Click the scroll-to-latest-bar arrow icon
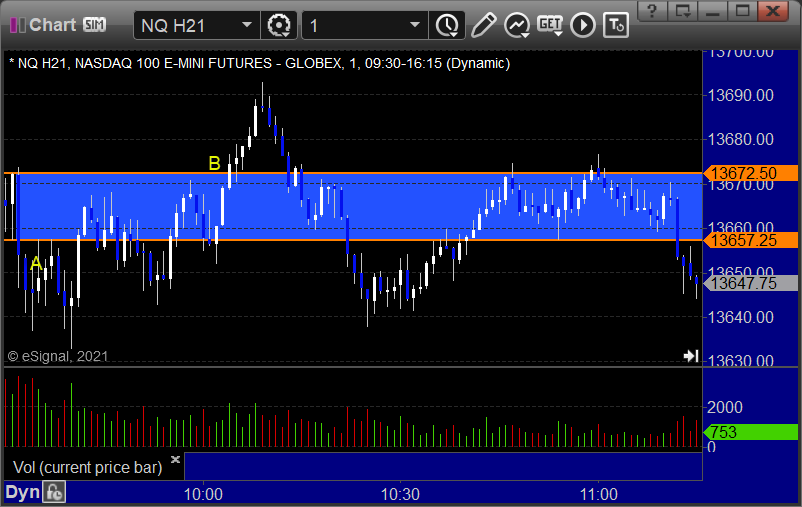 pyautogui.click(x=691, y=356)
